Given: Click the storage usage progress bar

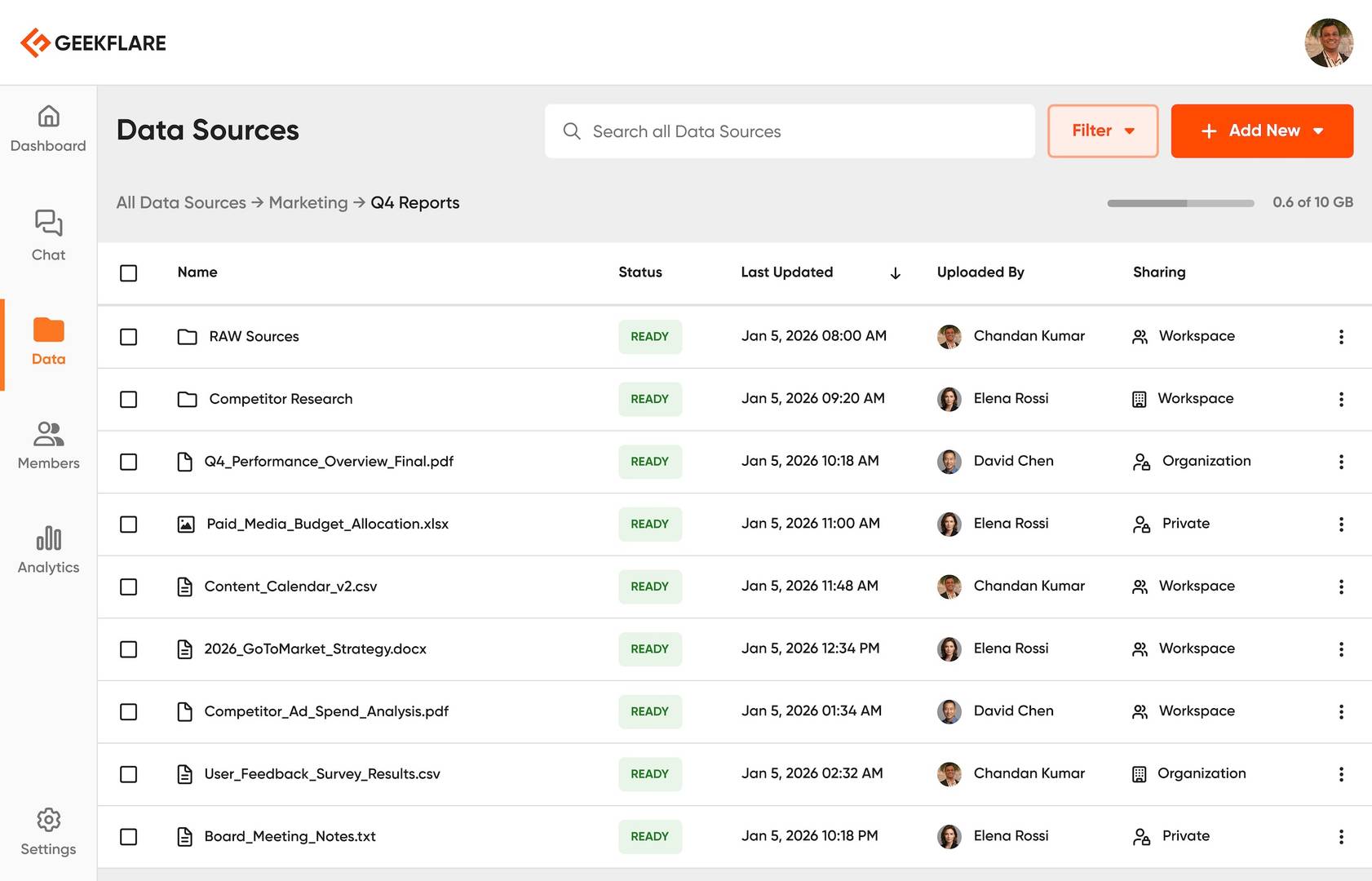Looking at the screenshot, I should pos(1179,203).
